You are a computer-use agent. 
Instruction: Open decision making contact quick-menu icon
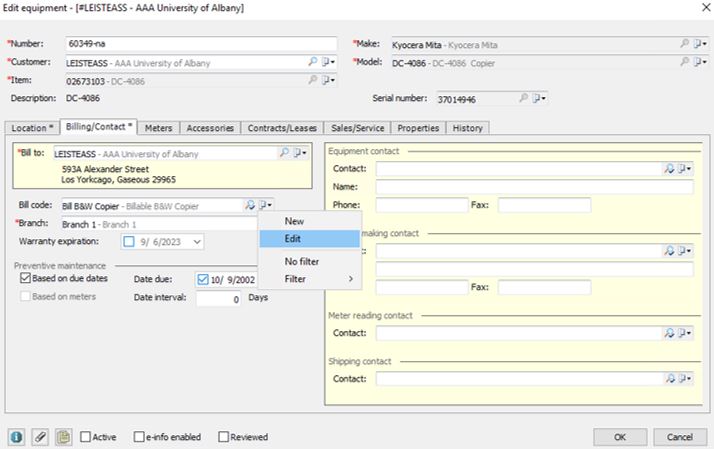pos(684,250)
